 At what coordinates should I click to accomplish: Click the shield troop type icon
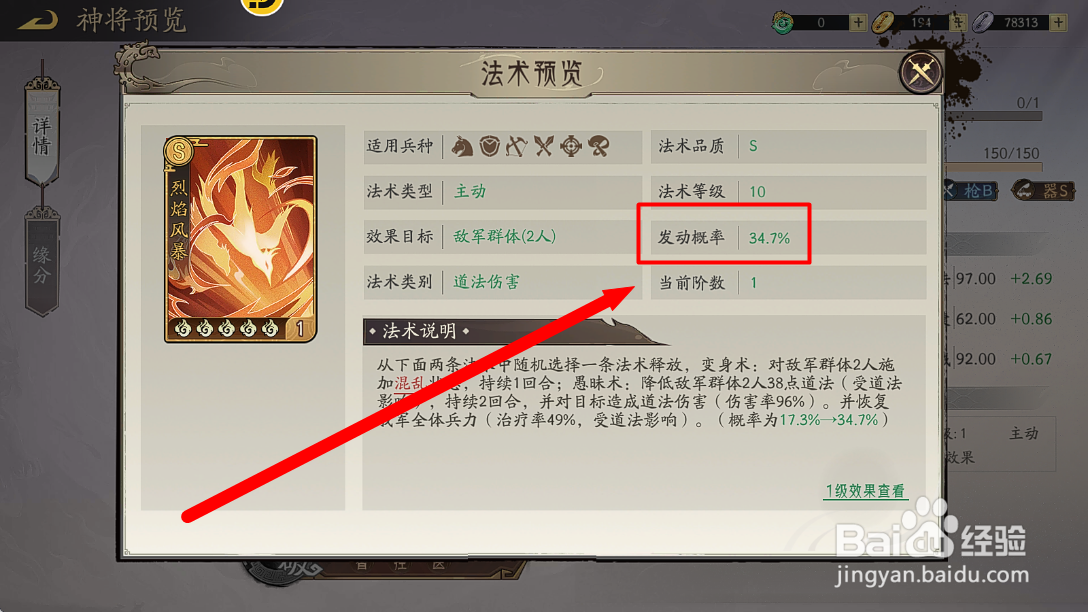(x=489, y=146)
